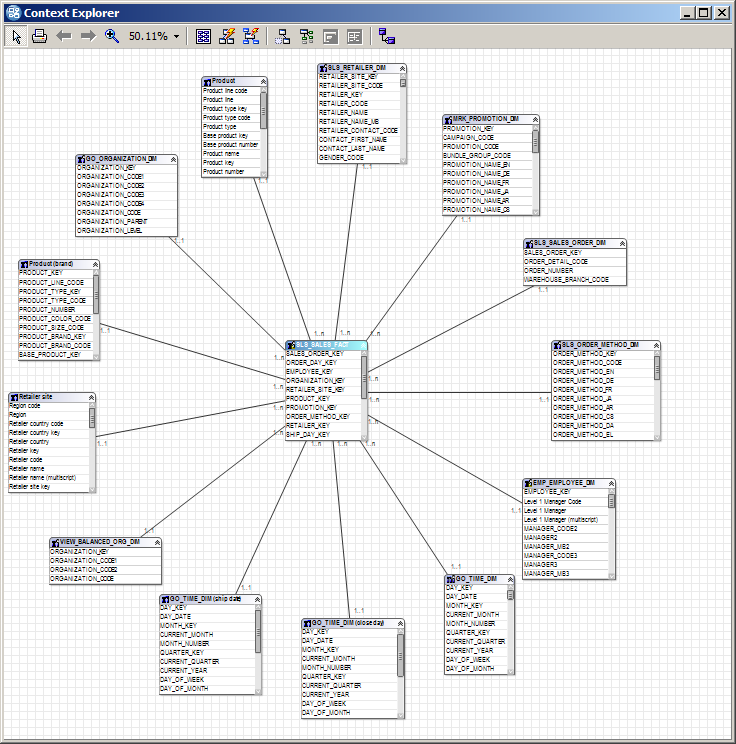Click the dotted-box hierarchy icon

tap(283, 37)
